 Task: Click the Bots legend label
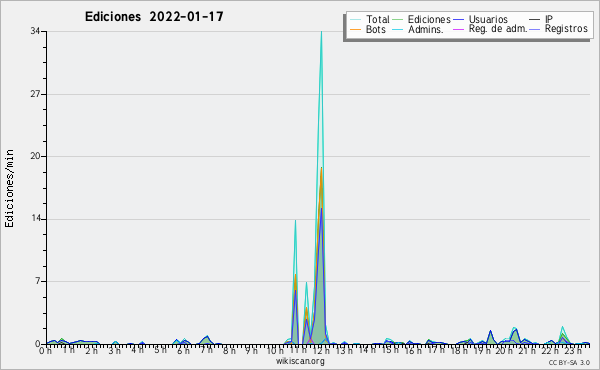coord(376,29)
